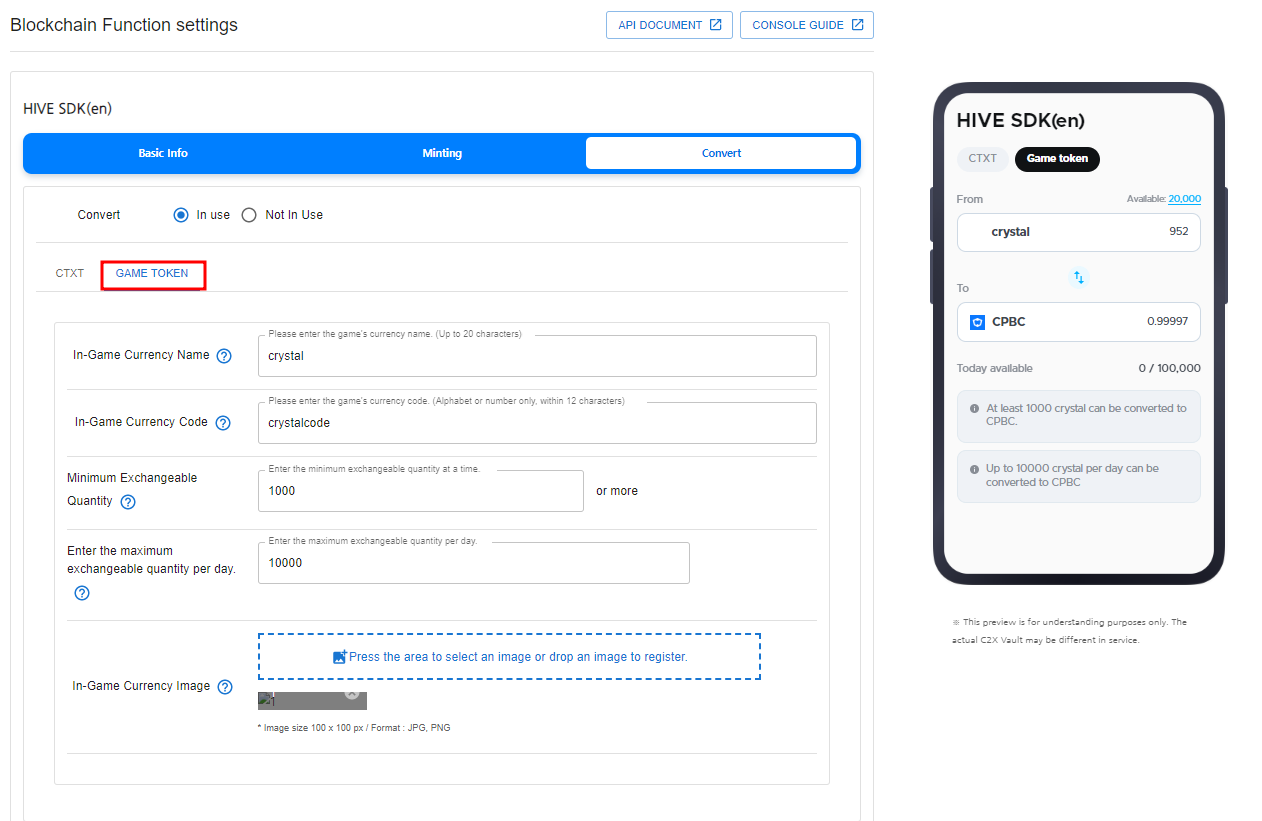Click the 'Blockchain Function settings' page title
This screenshot has height=821, width=1262.
(124, 25)
